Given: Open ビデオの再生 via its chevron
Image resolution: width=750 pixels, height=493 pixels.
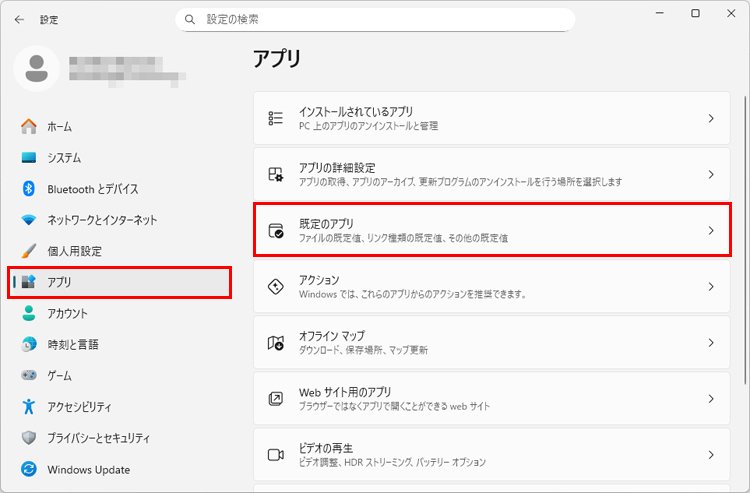Looking at the screenshot, I should [x=711, y=455].
